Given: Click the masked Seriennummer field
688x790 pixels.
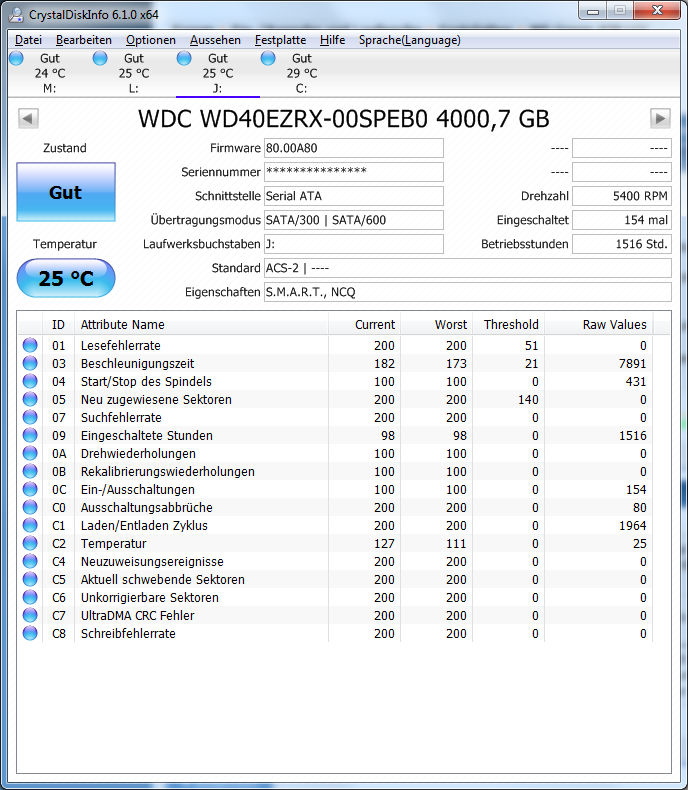Looking at the screenshot, I should [354, 172].
